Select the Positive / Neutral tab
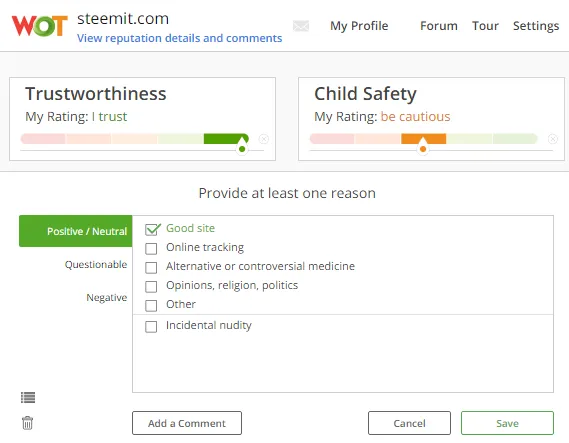Screen dimensions: 569x443 pos(75,231)
